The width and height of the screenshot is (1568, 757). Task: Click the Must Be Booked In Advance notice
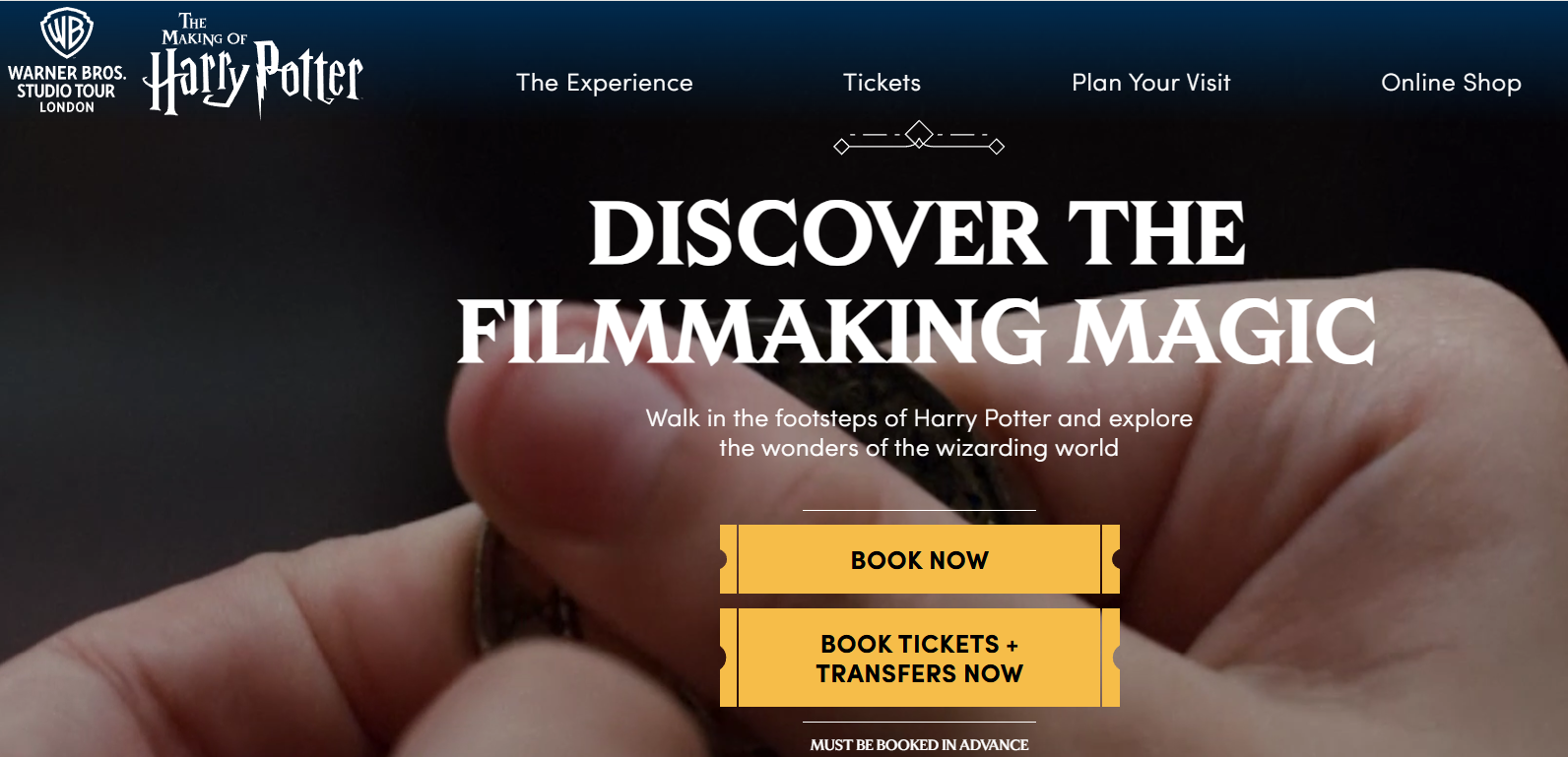(919, 745)
